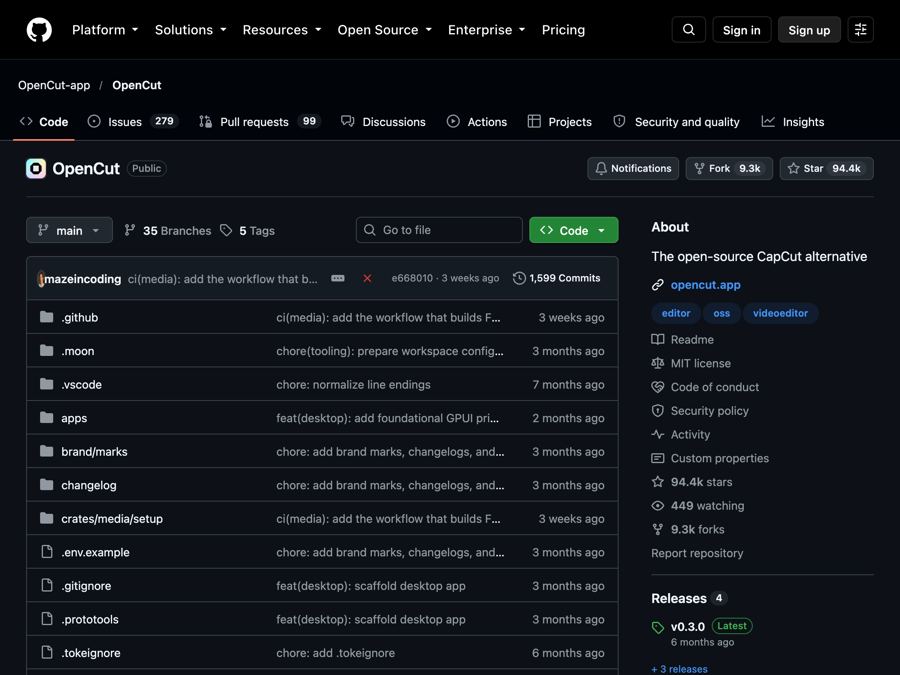Click the Custom properties note icon
The image size is (900, 675).
pyautogui.click(x=658, y=458)
